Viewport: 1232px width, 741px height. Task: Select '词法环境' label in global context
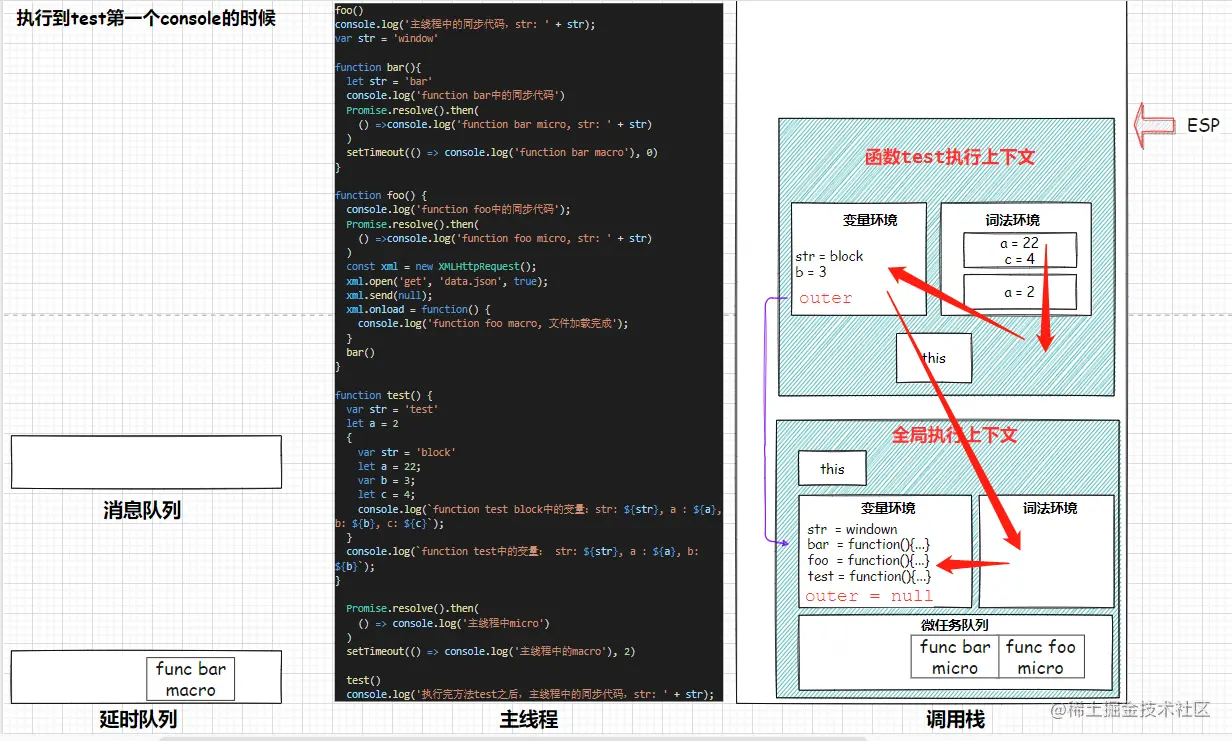[x=1049, y=508]
